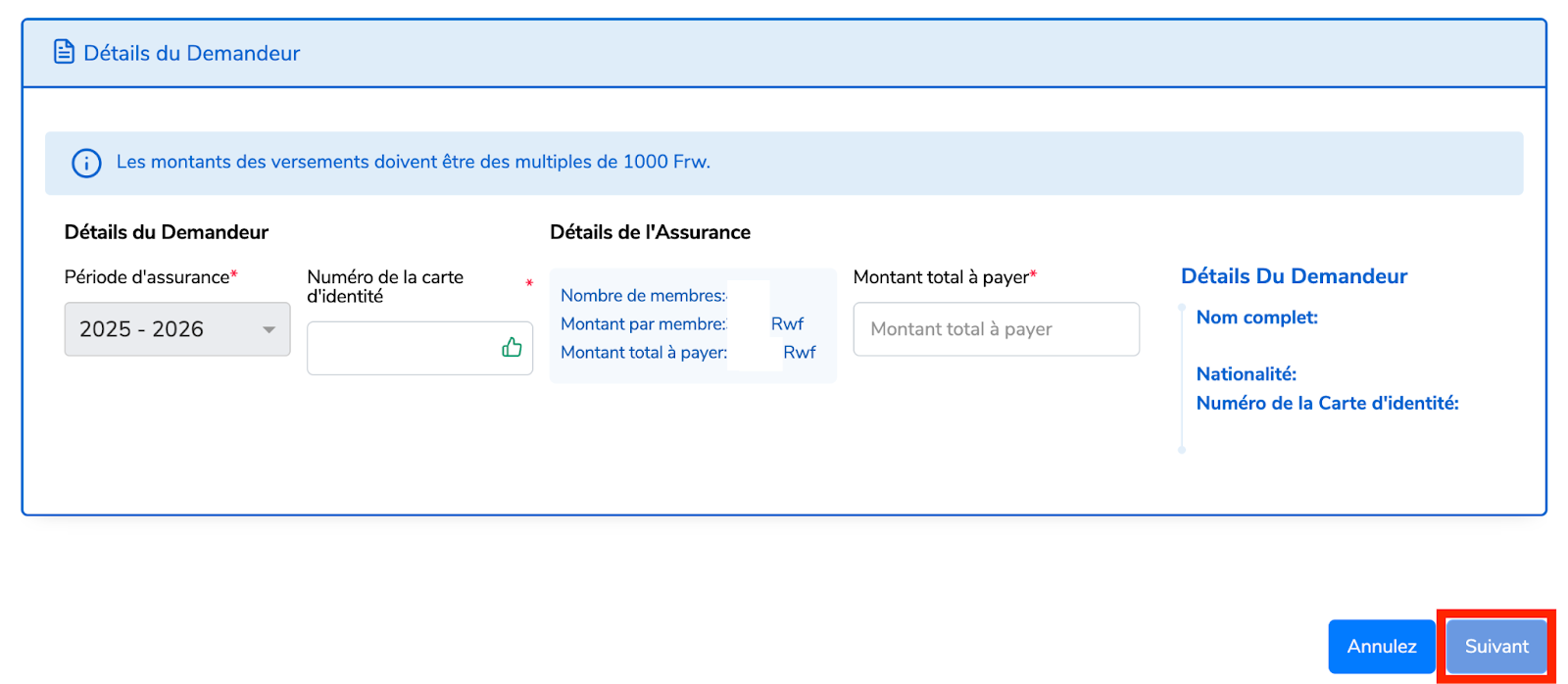The width and height of the screenshot is (1568, 684).
Task: Click the info circle icon in the notice banner
Action: (86, 163)
